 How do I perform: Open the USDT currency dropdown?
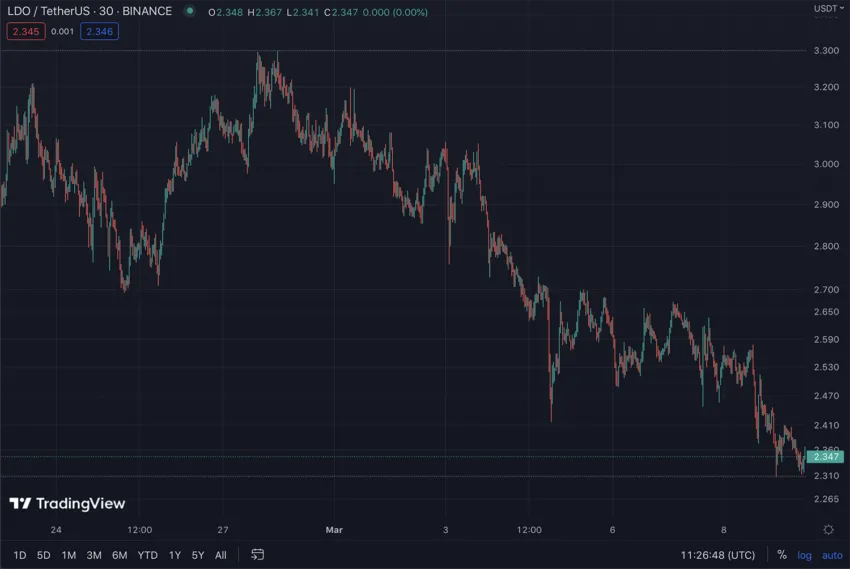[826, 9]
